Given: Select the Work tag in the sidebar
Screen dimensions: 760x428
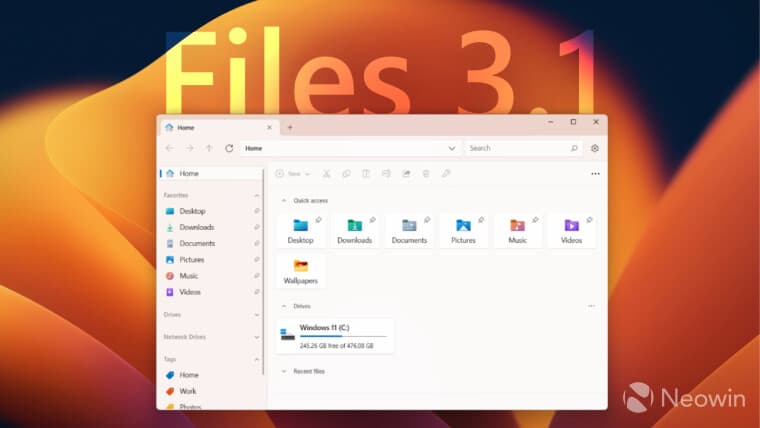Looking at the screenshot, I should point(188,391).
